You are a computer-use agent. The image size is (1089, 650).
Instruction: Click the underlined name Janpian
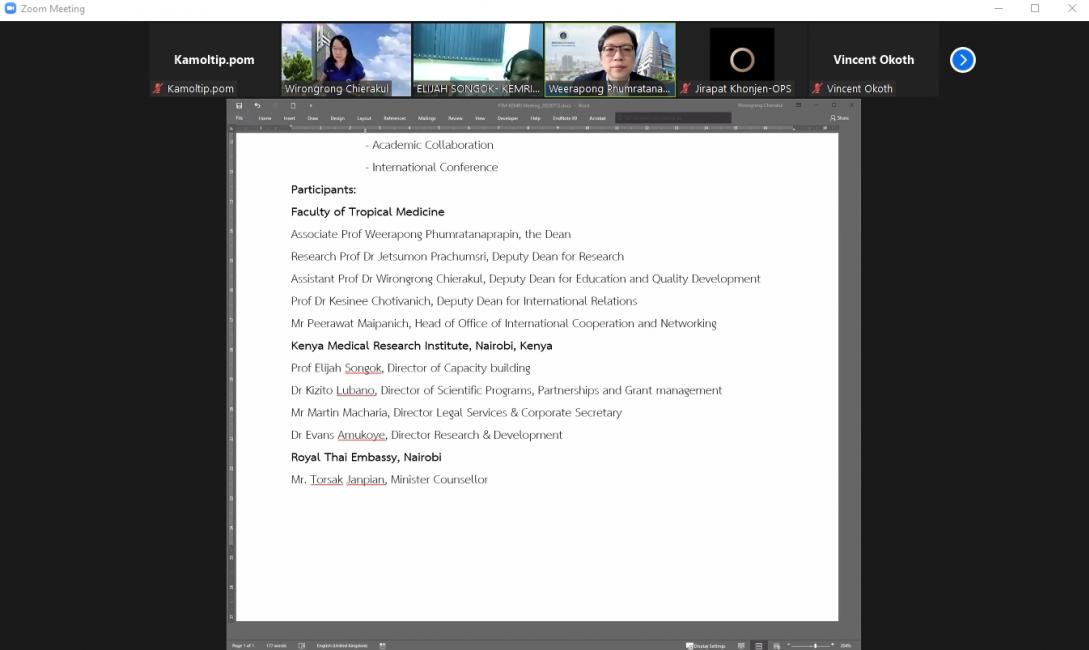pyautogui.click(x=365, y=479)
